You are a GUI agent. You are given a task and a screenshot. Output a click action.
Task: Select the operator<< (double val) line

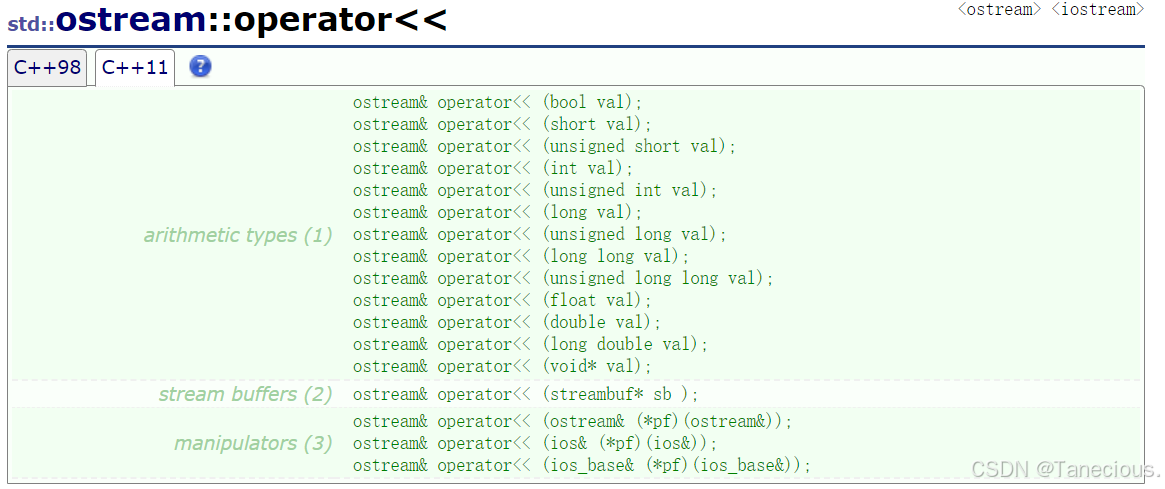[x=507, y=323]
